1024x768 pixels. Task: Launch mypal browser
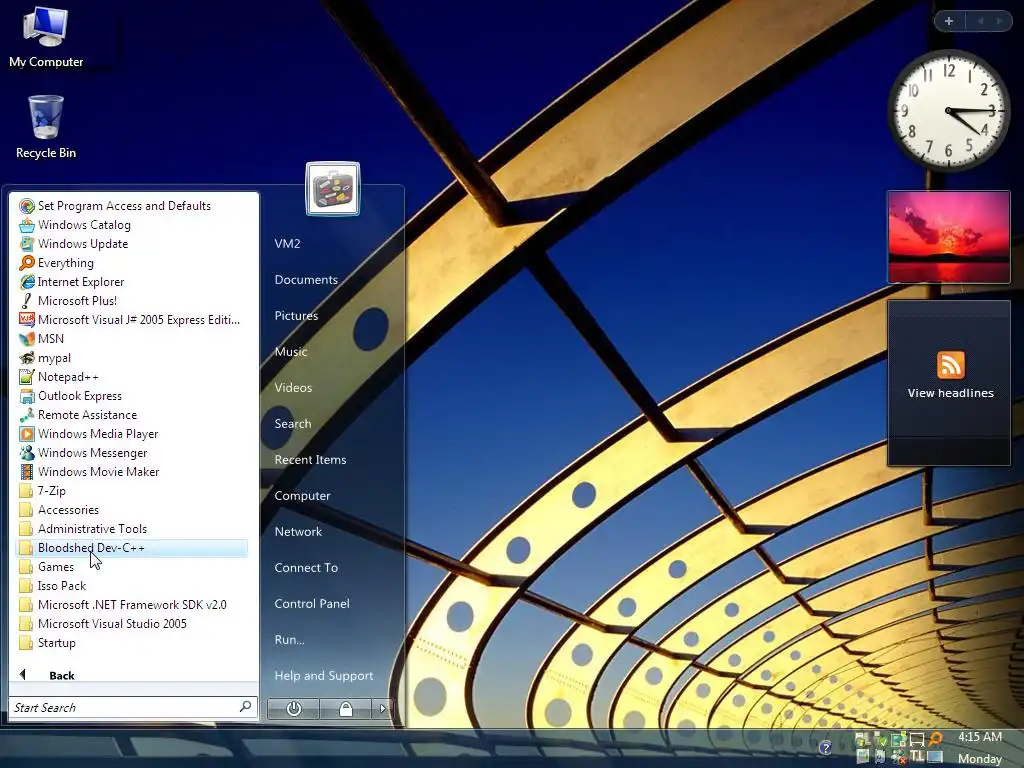(131, 358)
